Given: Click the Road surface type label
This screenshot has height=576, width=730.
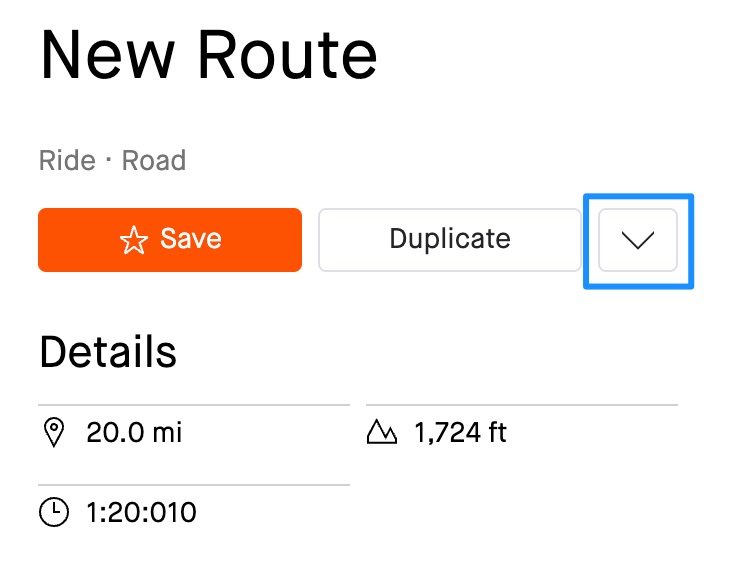Looking at the screenshot, I should pyautogui.click(x=153, y=160).
